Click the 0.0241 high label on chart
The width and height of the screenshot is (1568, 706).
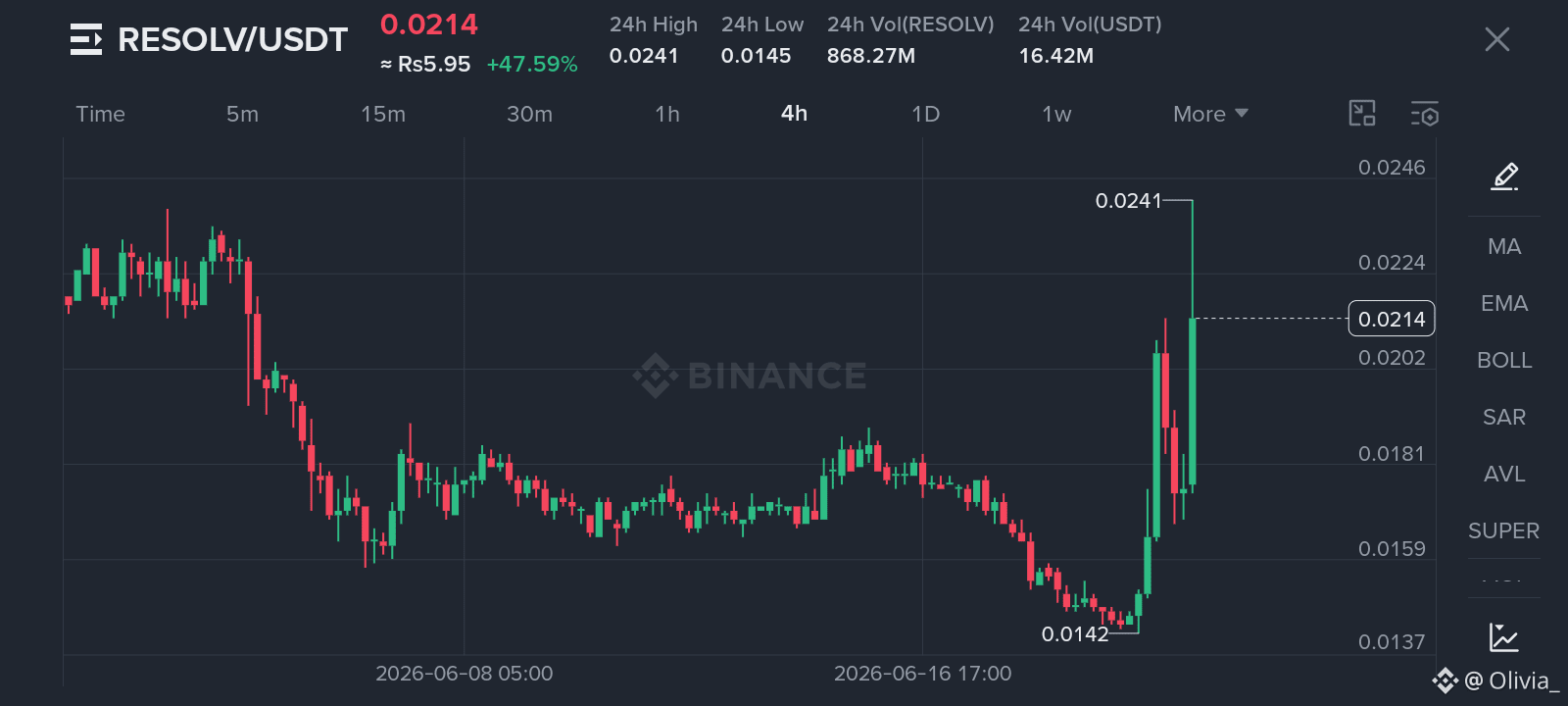point(1128,201)
